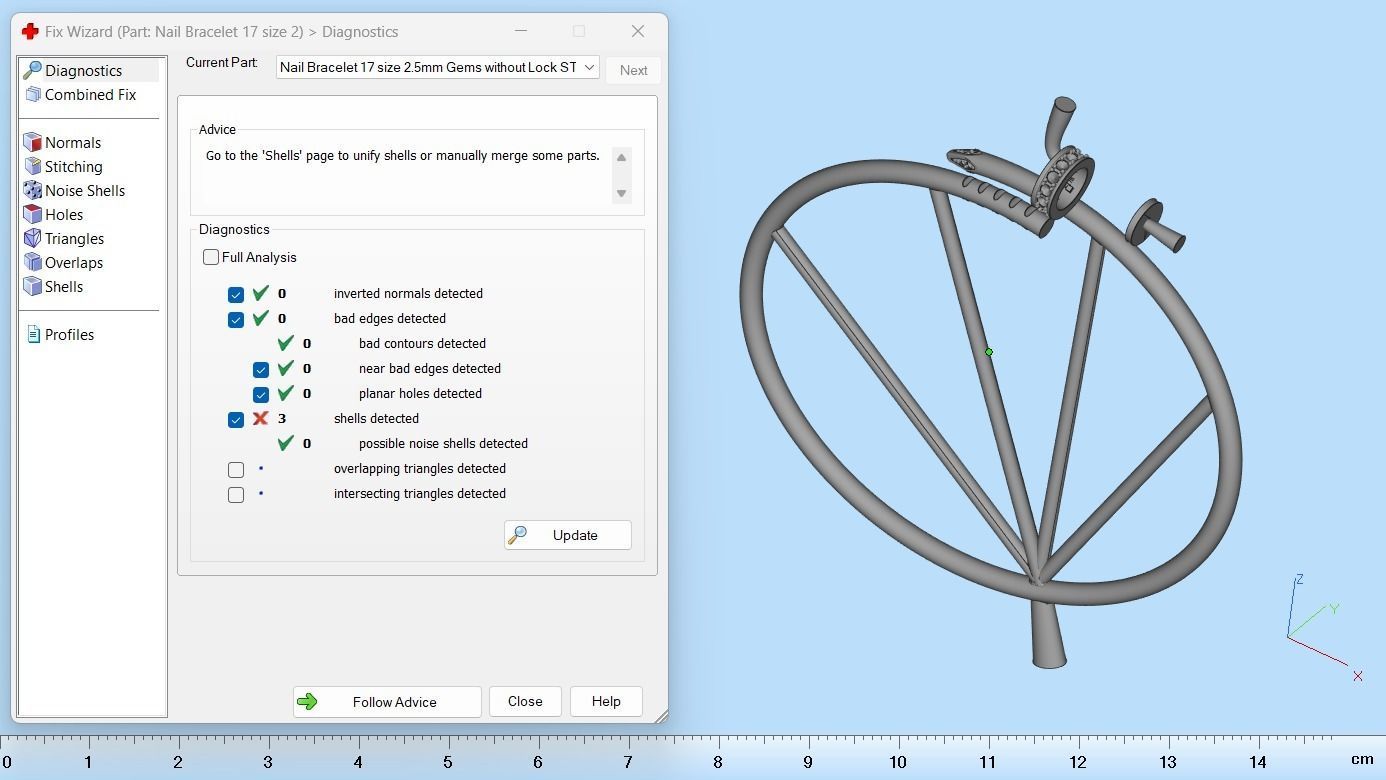Open the Combined Fix page
Viewport: 1386px width, 780px height.
[90, 94]
